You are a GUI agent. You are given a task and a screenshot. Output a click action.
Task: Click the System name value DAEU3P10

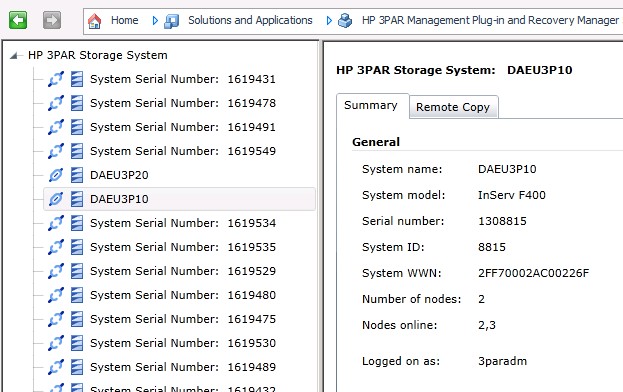click(507, 169)
